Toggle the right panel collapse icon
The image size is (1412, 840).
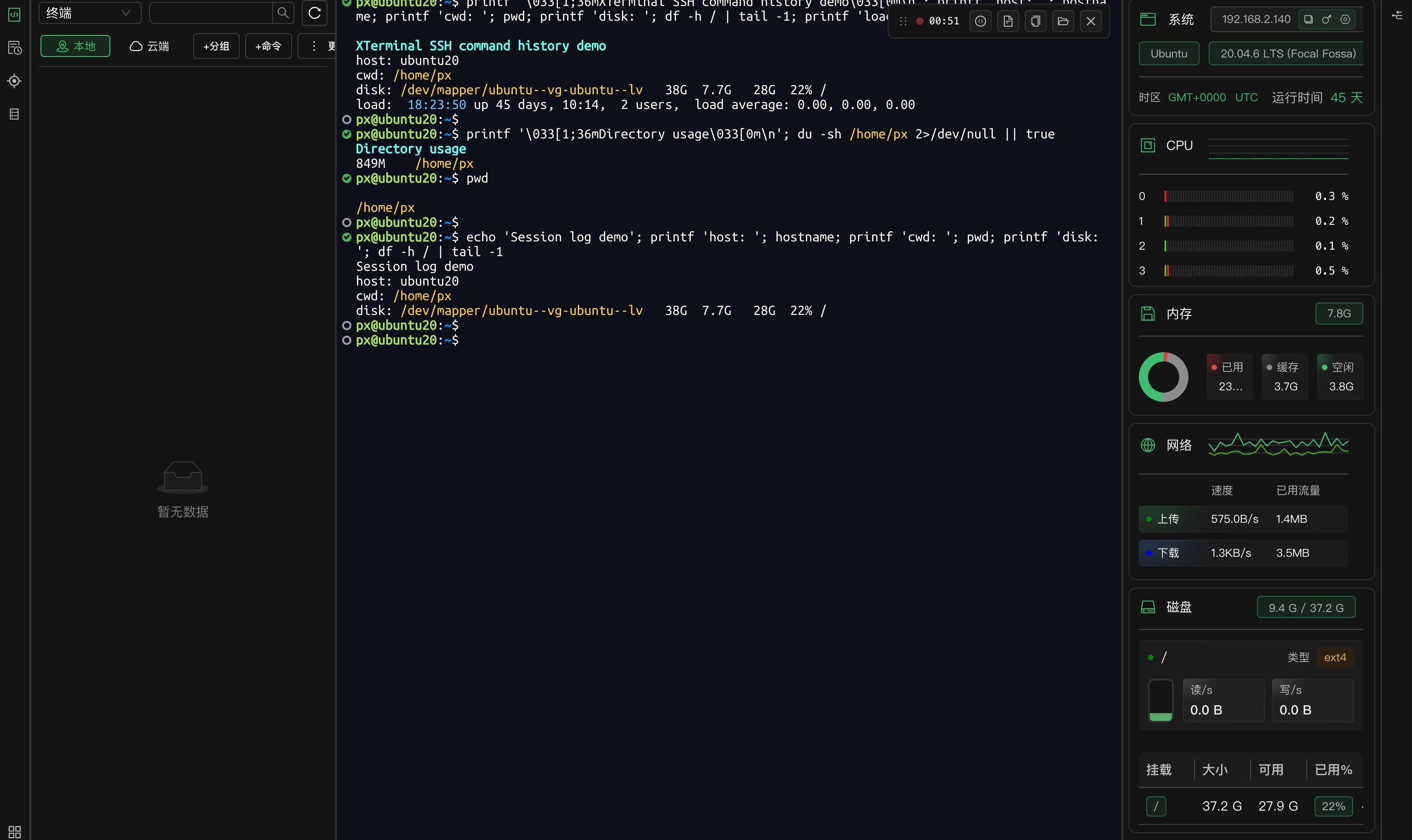click(x=1397, y=15)
